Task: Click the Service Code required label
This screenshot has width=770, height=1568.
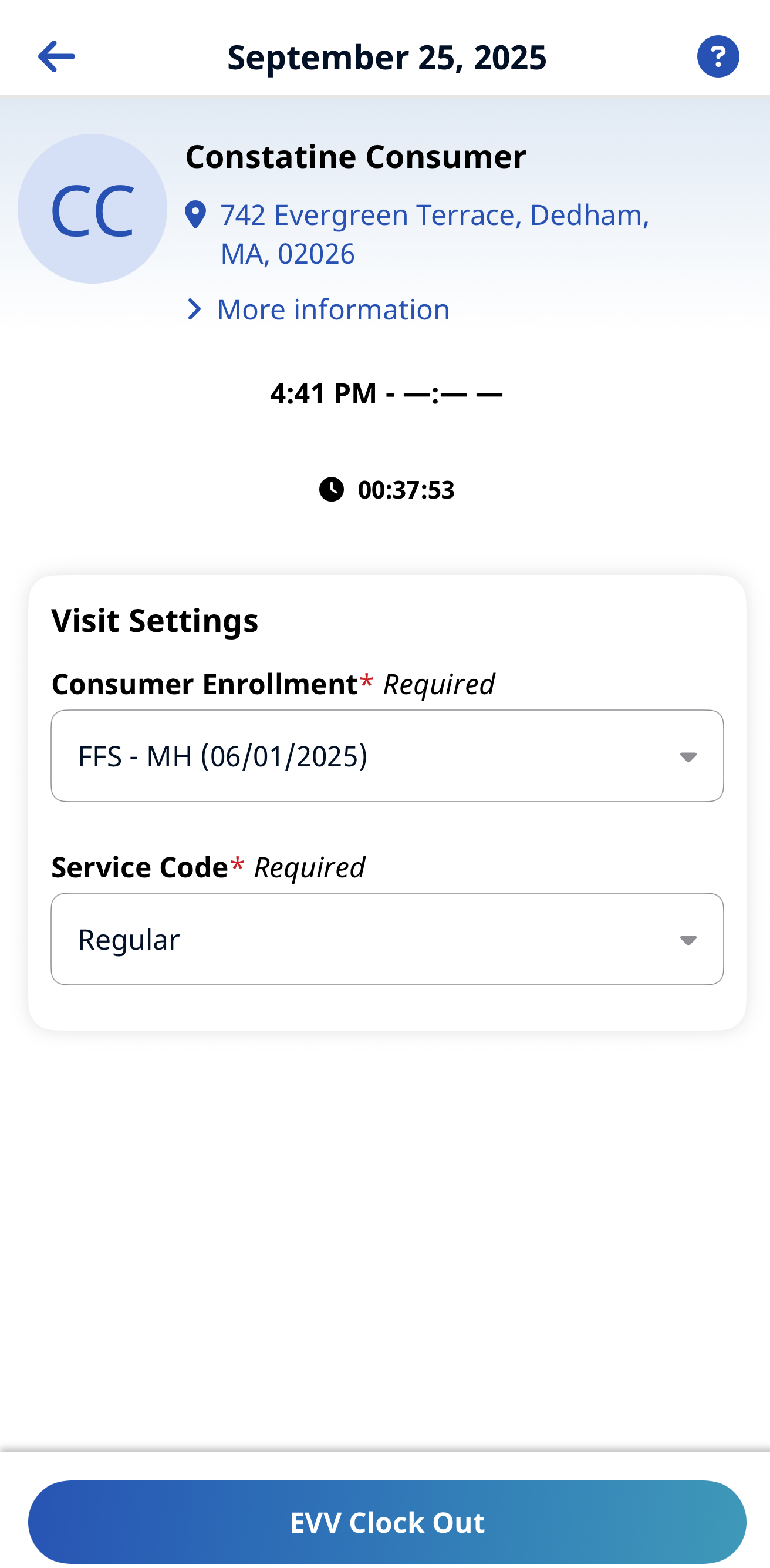Action: (x=208, y=867)
